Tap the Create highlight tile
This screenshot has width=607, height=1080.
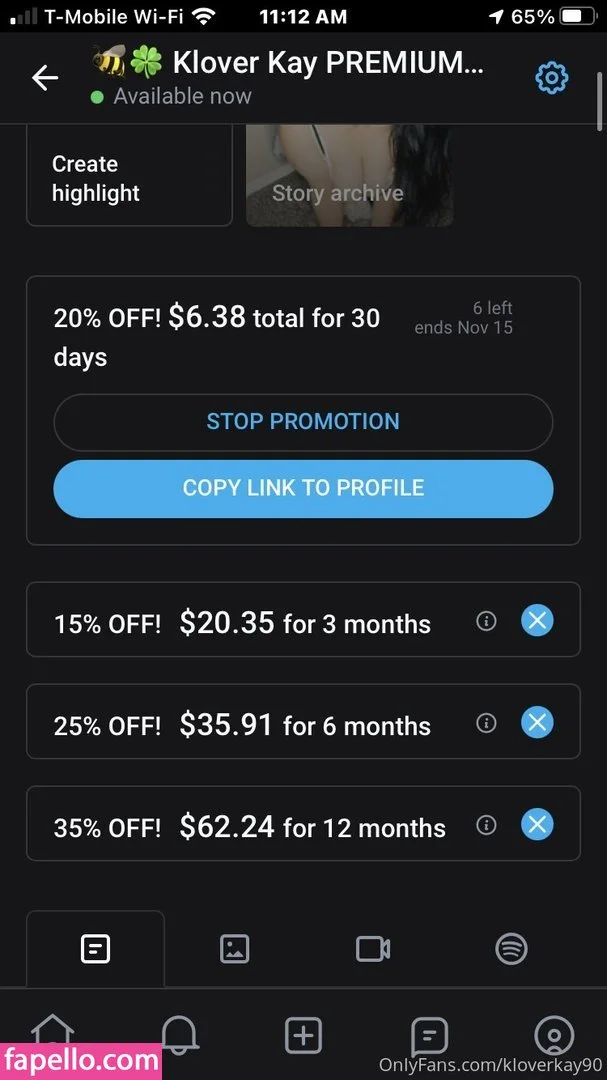tap(129, 178)
